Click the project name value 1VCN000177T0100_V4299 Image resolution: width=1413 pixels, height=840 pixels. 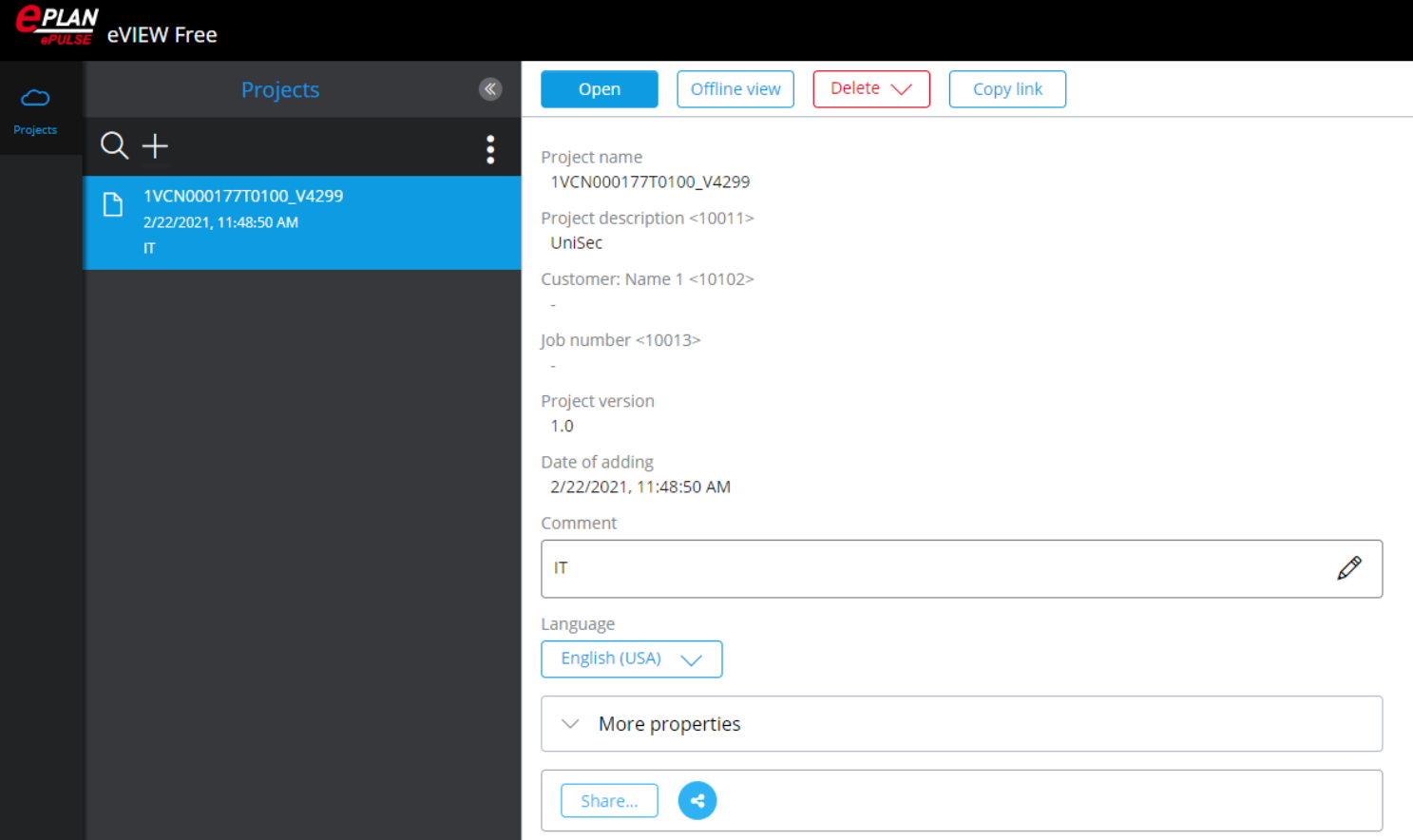(x=650, y=181)
